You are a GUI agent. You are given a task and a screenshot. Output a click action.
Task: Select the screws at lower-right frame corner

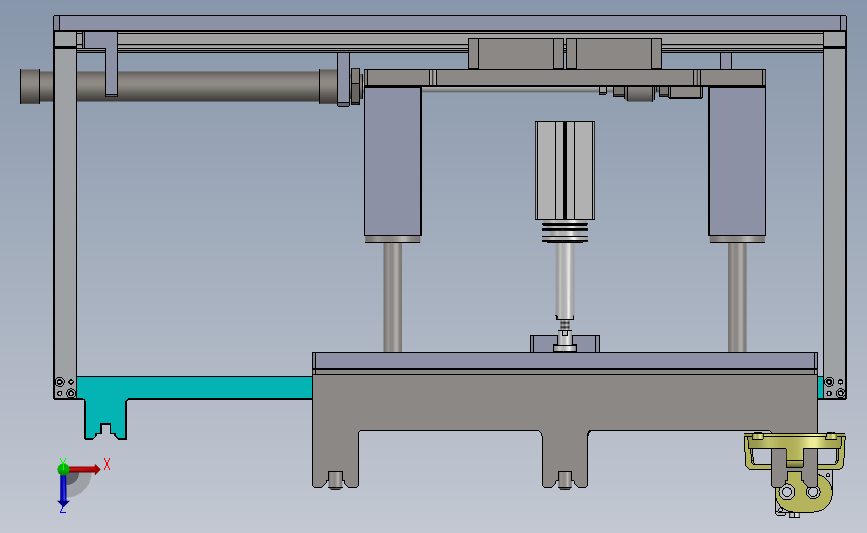835,388
